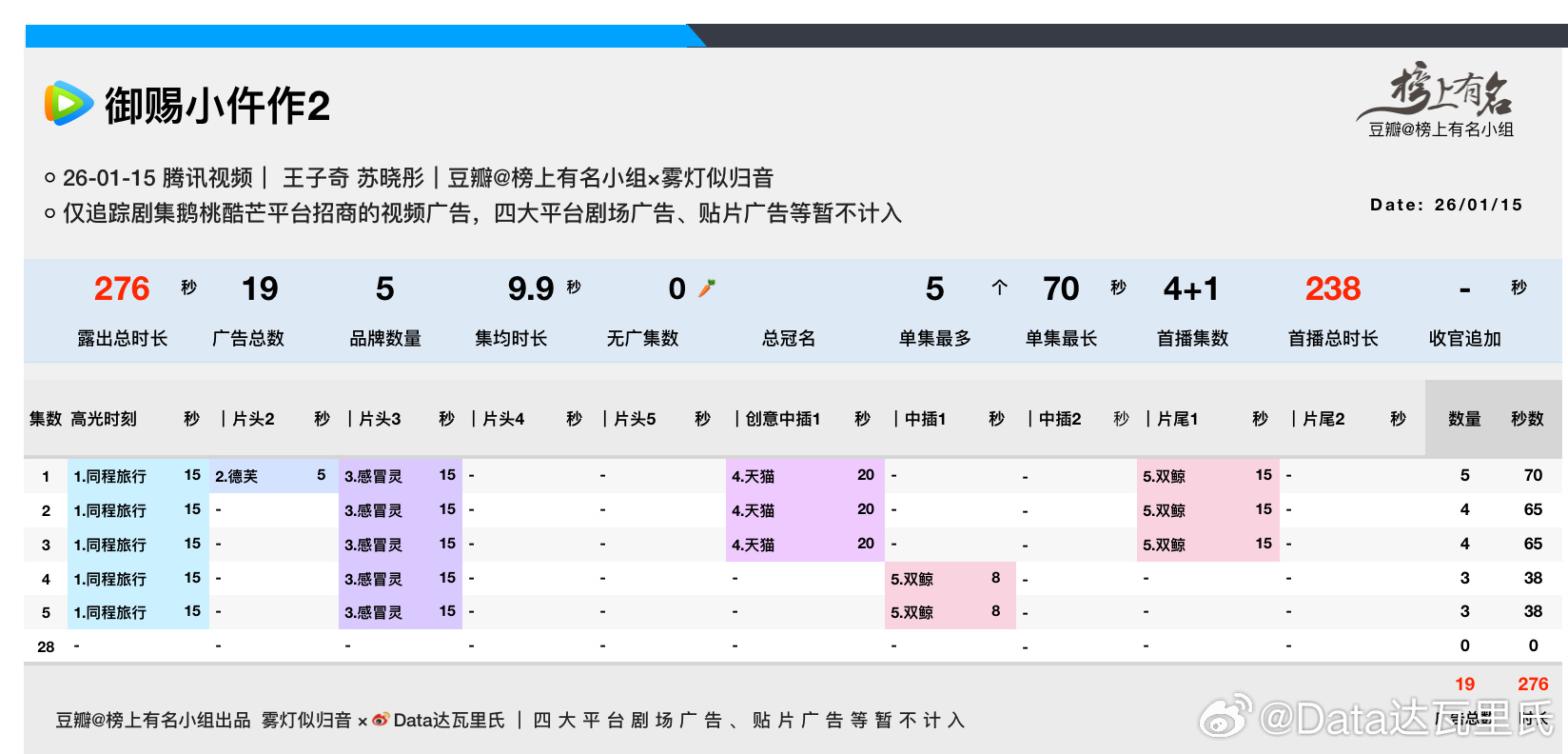Click the 9.9 value above 集均时长
This screenshot has height=754, width=1568.
coord(531,288)
